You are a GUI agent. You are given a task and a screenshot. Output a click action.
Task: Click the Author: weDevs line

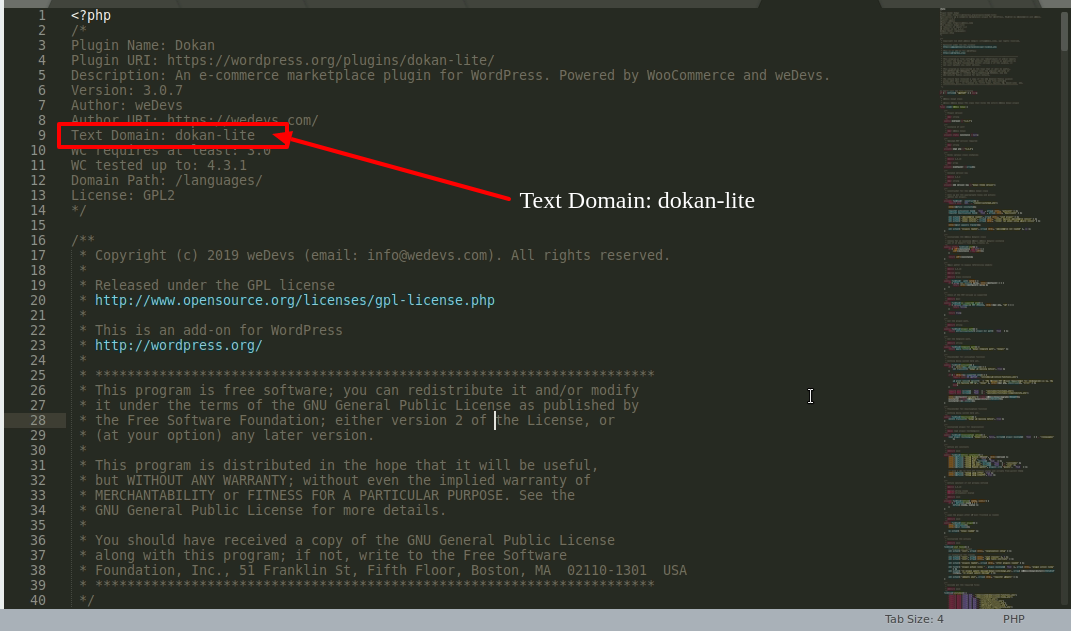(126, 105)
